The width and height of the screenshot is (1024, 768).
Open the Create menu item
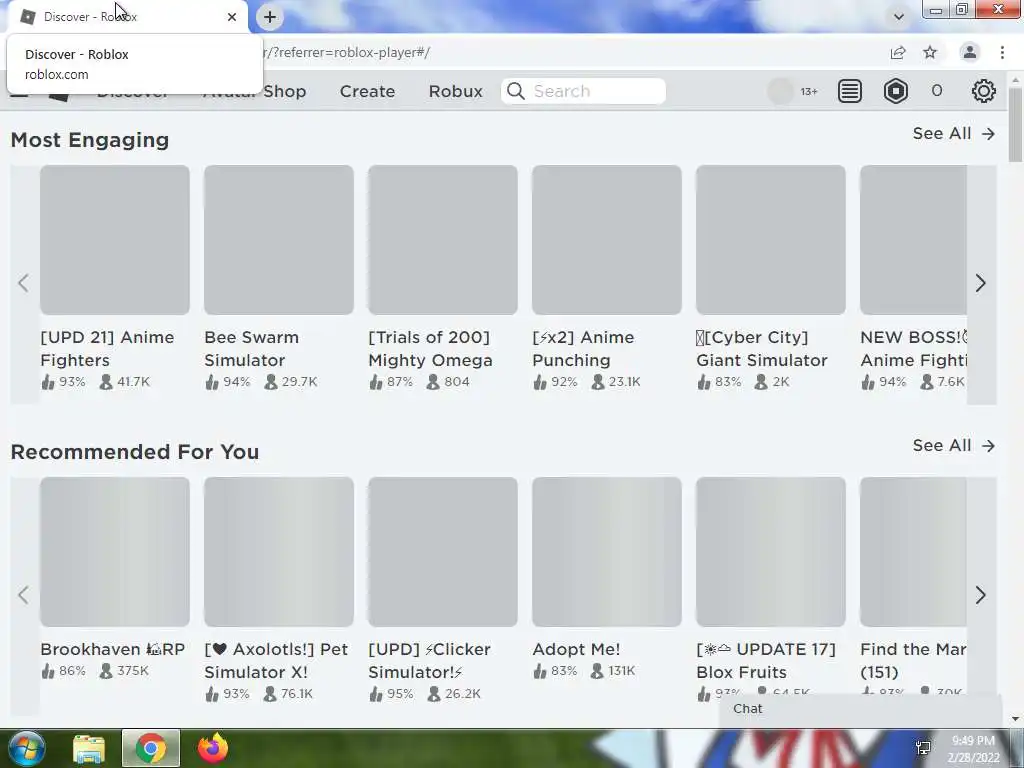point(367,91)
